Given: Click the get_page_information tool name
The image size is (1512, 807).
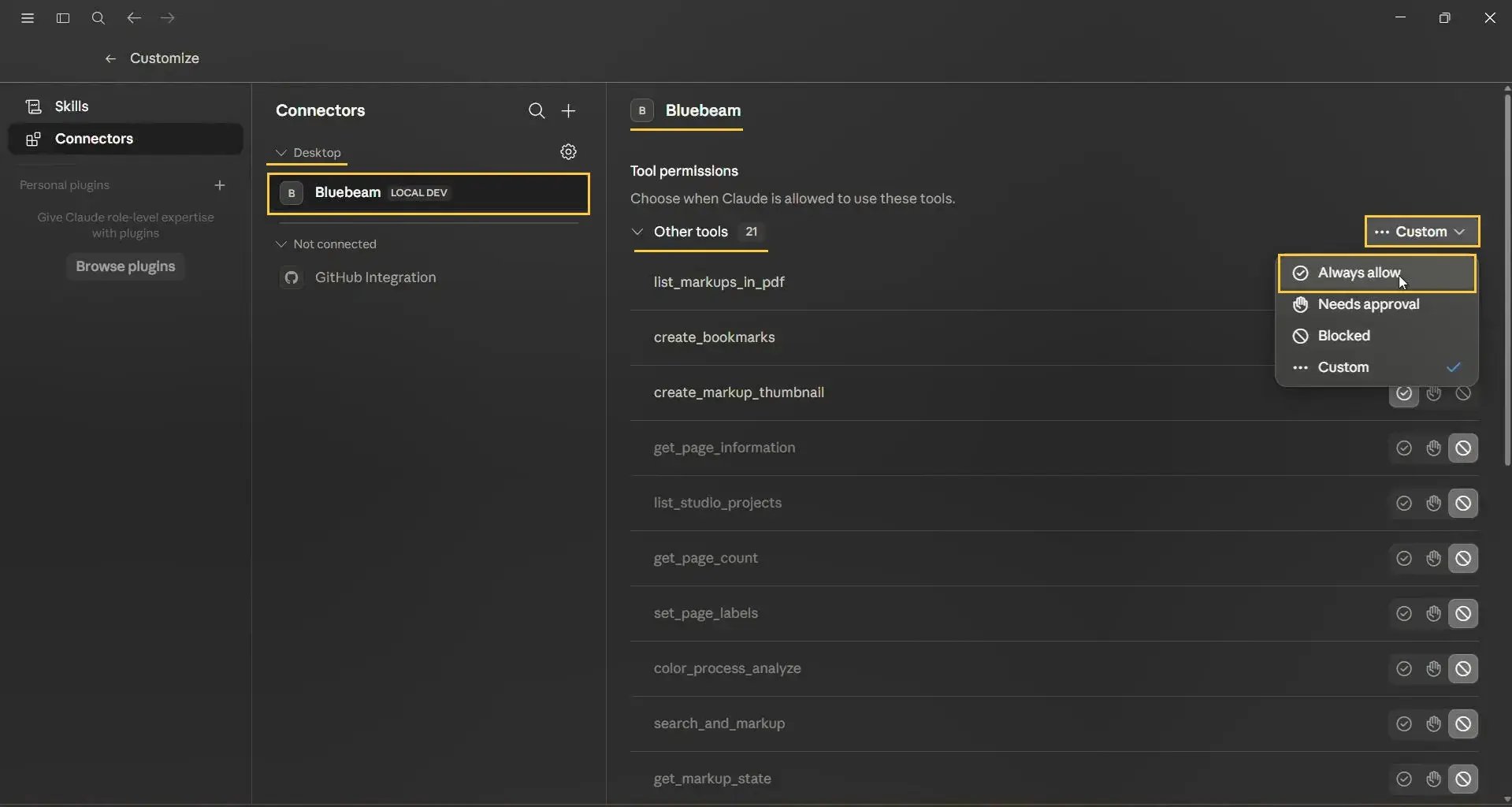Looking at the screenshot, I should pos(725,448).
